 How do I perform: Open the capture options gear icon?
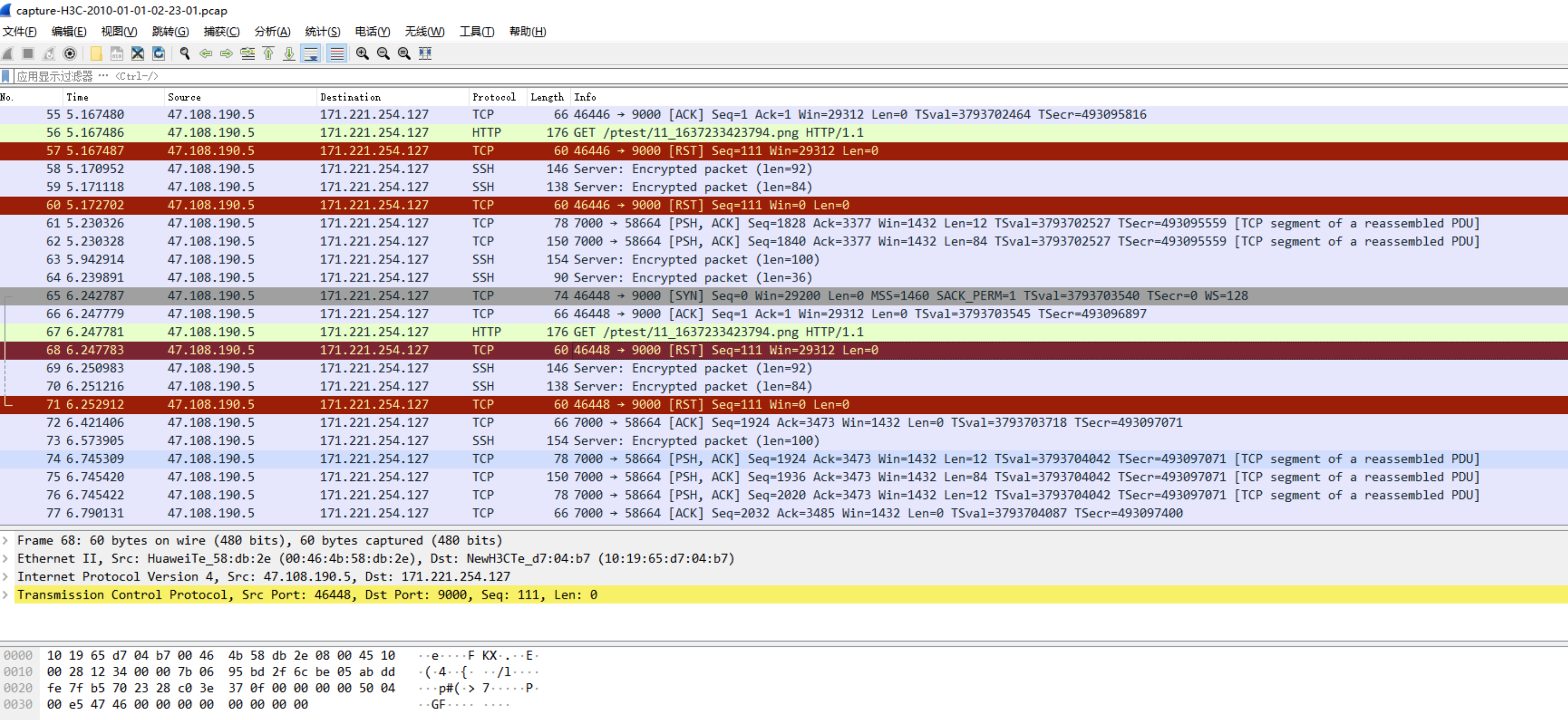[x=70, y=54]
